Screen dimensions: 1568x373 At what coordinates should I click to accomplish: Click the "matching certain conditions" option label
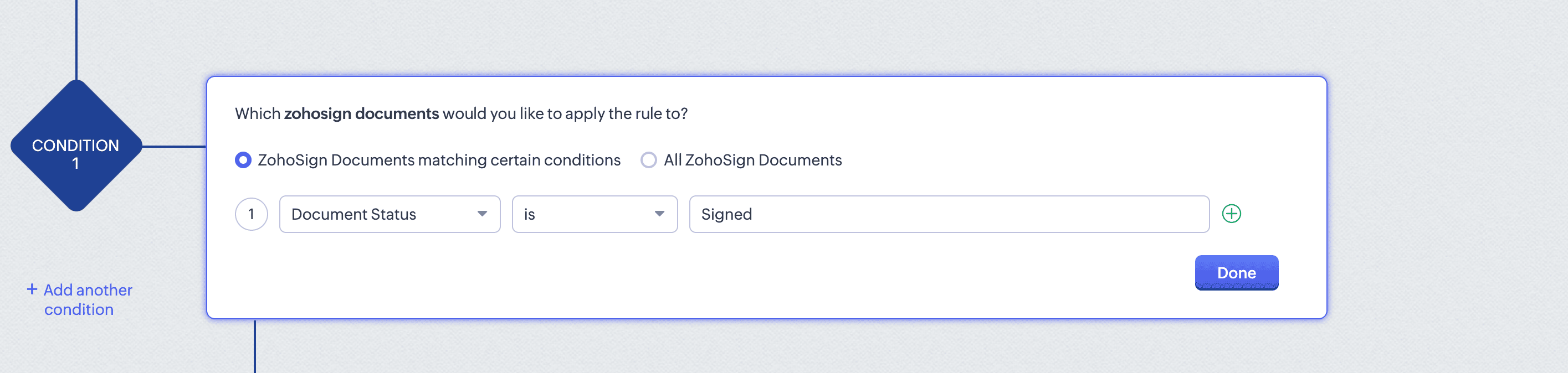(438, 160)
